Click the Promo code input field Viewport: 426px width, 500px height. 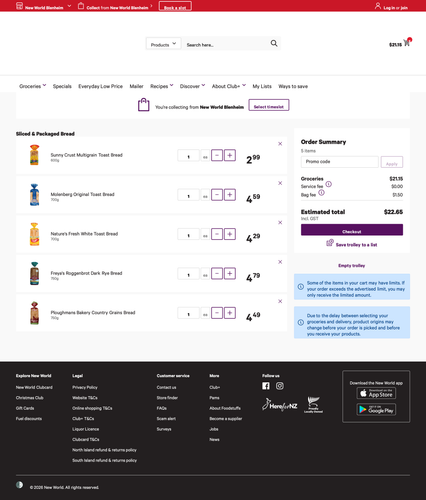[340, 162]
